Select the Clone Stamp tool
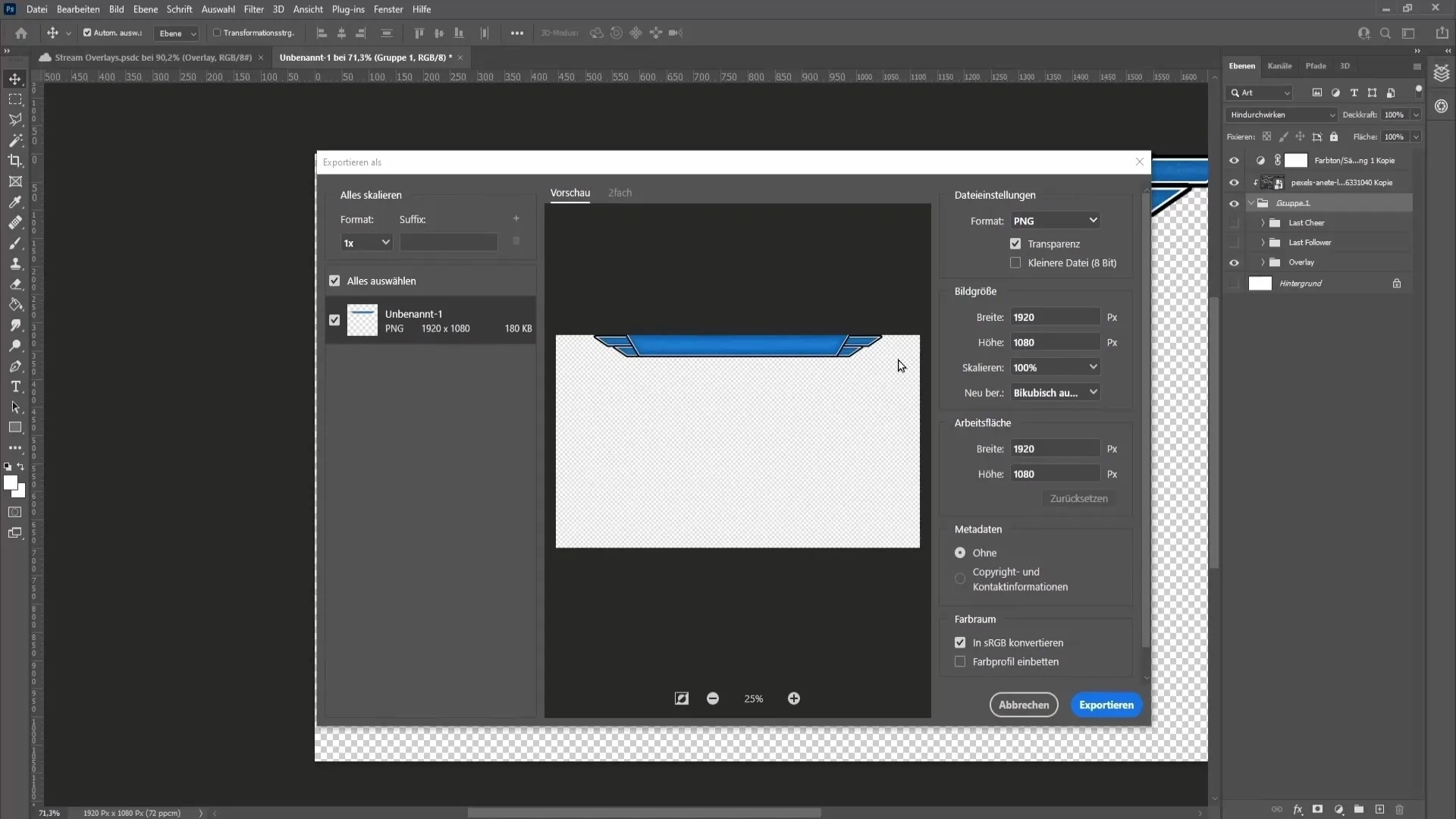1456x819 pixels. 15,263
